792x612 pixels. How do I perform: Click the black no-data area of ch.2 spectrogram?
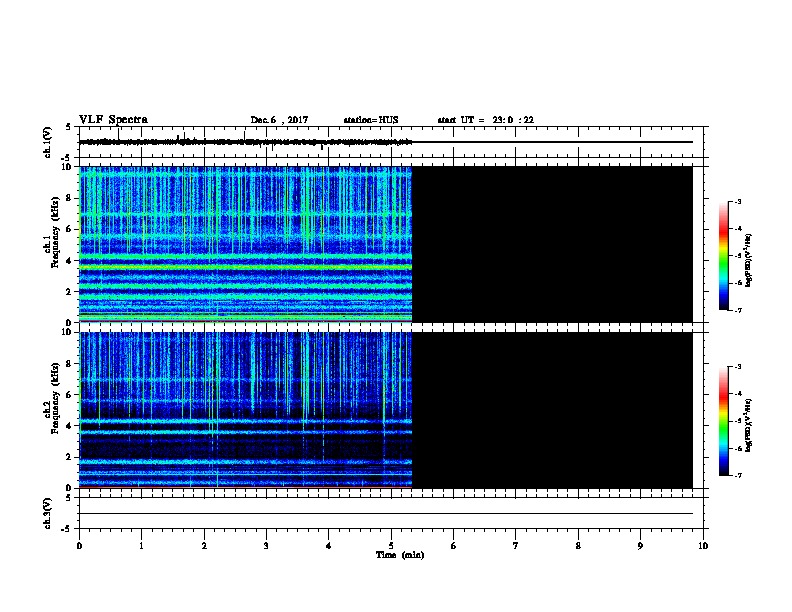point(552,410)
